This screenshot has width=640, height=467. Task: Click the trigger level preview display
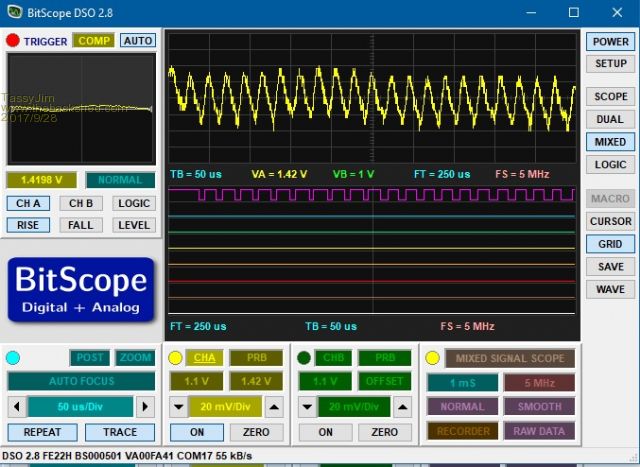tap(82, 109)
